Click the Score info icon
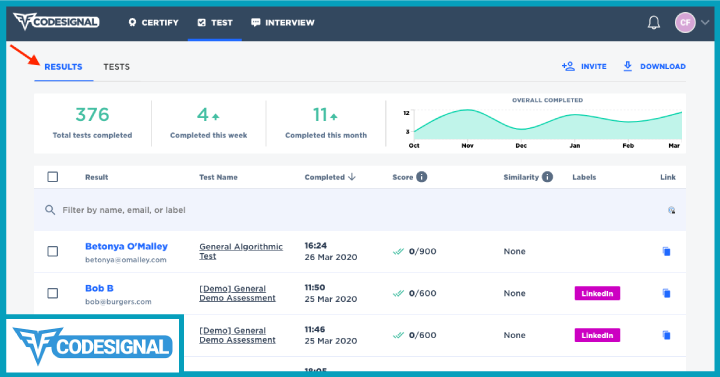Image resolution: width=720 pixels, height=377 pixels. click(x=422, y=177)
